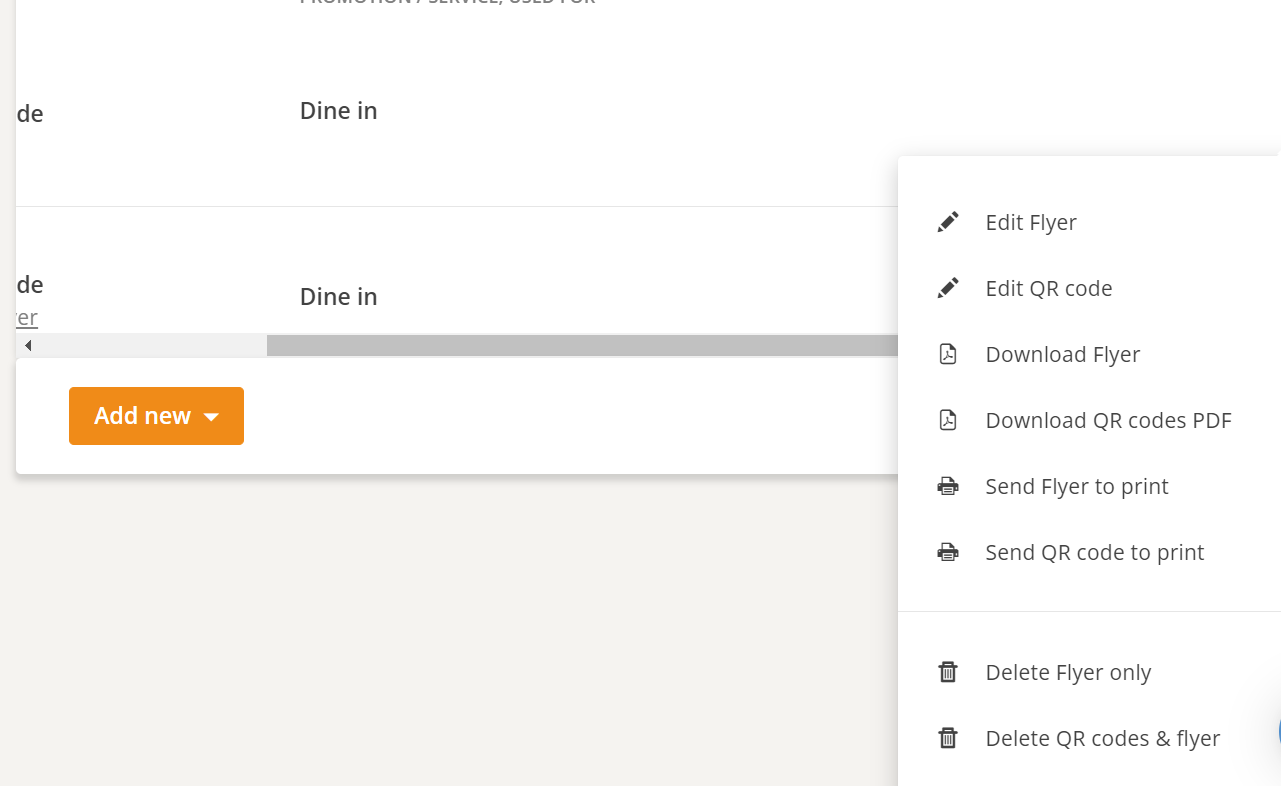Click the horizontal scrollbar left arrow
Screen dimensions: 1281x786
(x=28, y=345)
